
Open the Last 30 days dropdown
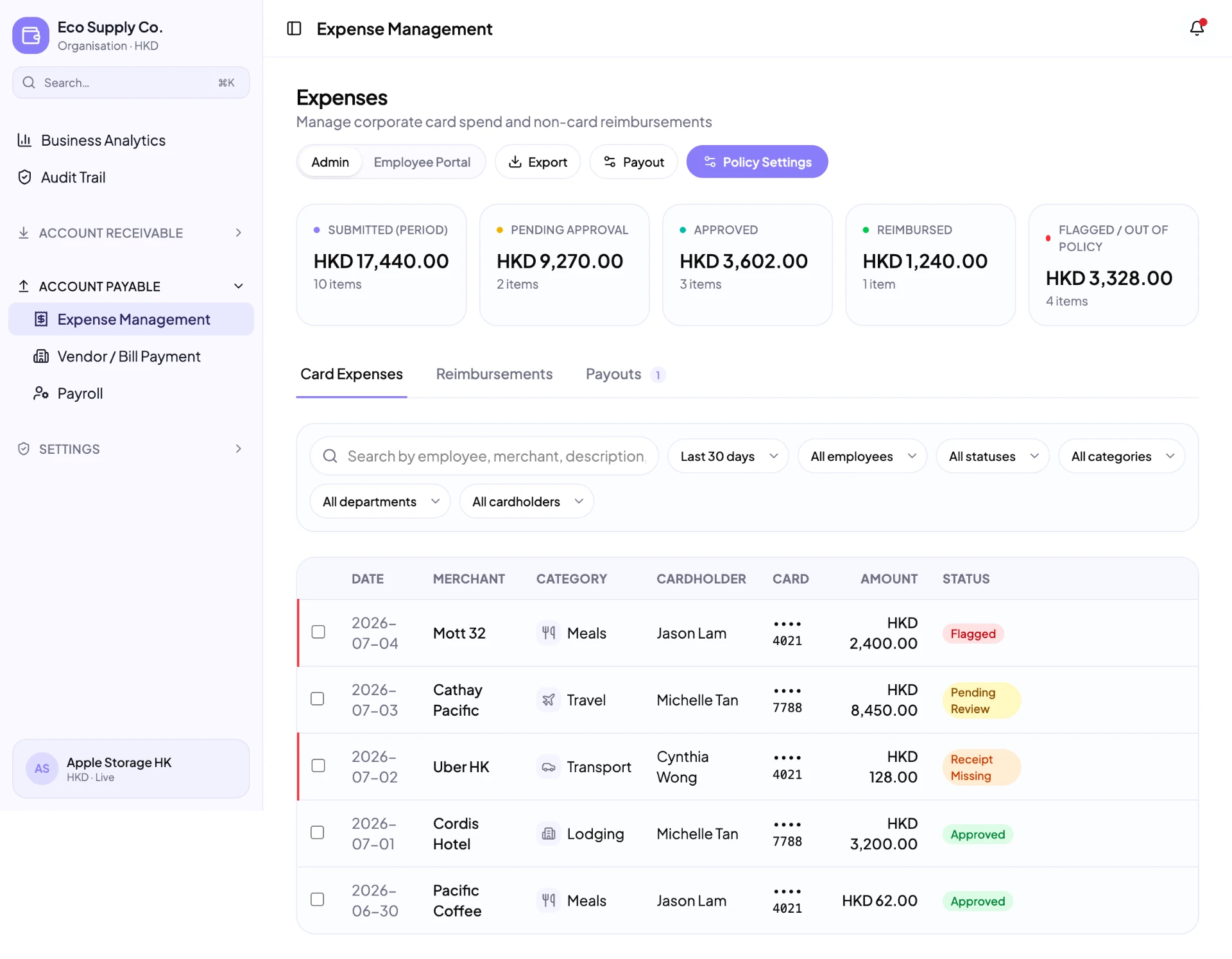tap(728, 456)
